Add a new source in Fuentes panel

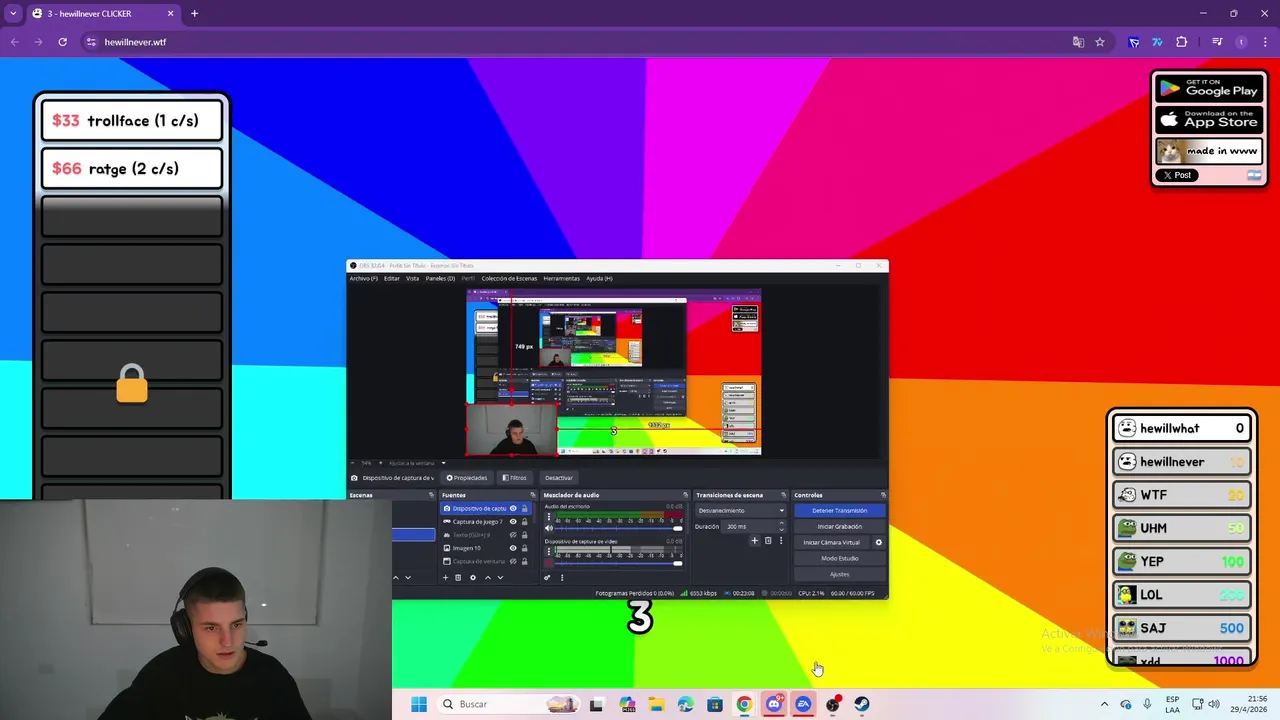tap(445, 577)
